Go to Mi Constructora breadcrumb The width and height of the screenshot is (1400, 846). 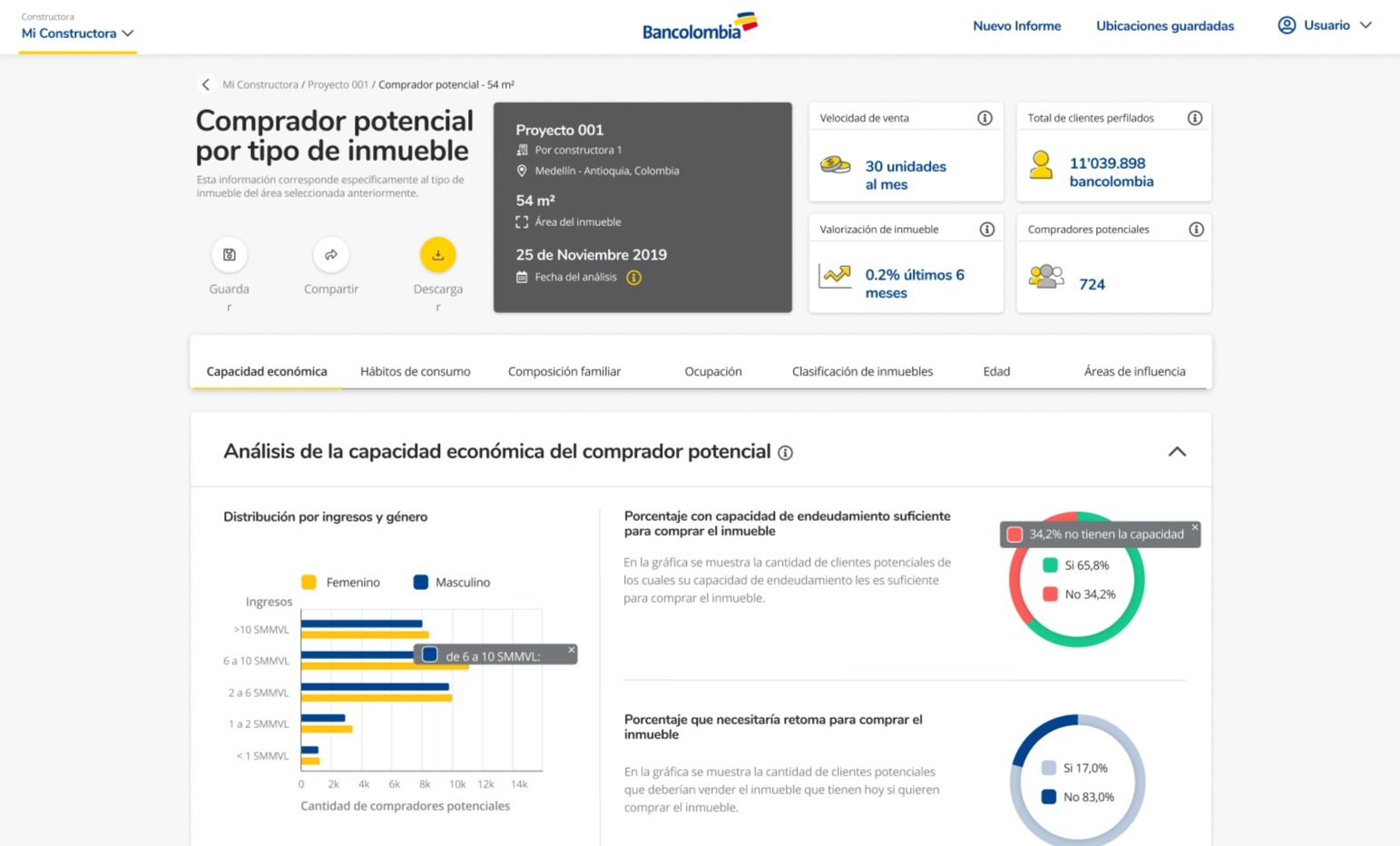pos(260,84)
